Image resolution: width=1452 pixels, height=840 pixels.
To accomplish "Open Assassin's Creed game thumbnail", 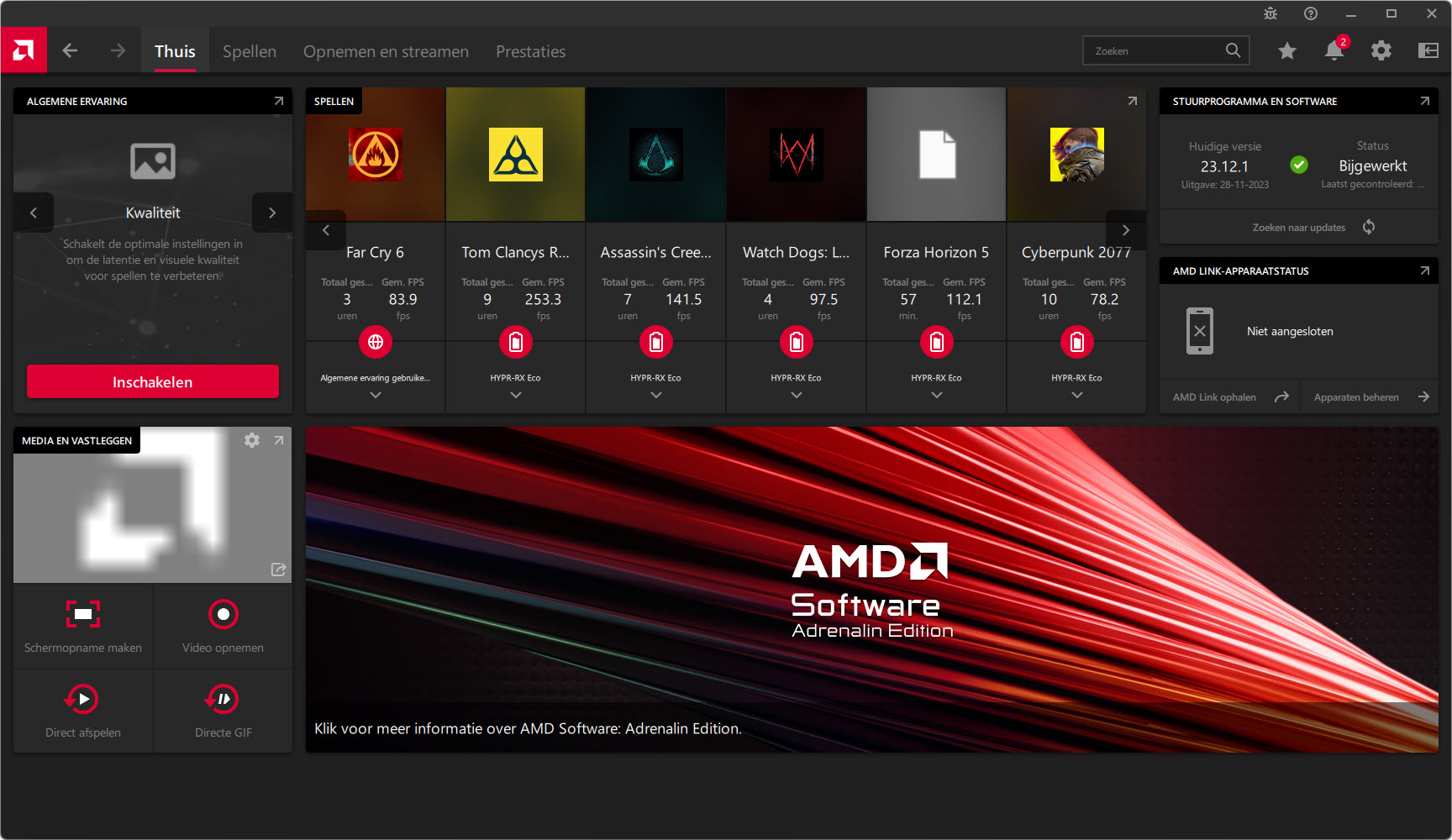I will tap(656, 155).
